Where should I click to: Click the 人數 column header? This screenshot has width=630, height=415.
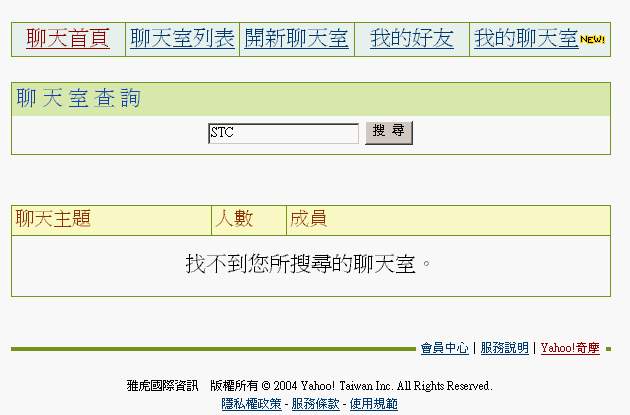(235, 219)
